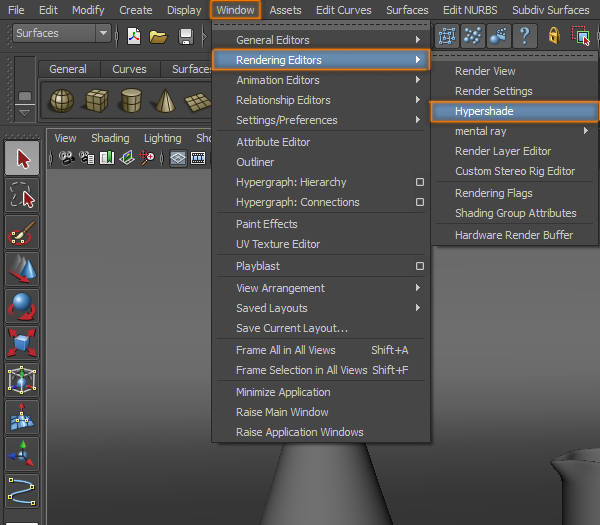
Task: Select Hypershade from Rendering Editors
Action: (x=514, y=111)
